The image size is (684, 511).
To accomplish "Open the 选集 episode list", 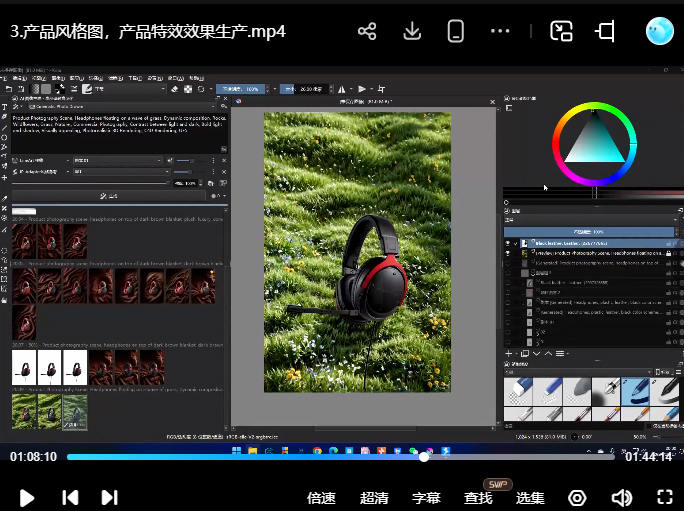I will pyautogui.click(x=530, y=497).
